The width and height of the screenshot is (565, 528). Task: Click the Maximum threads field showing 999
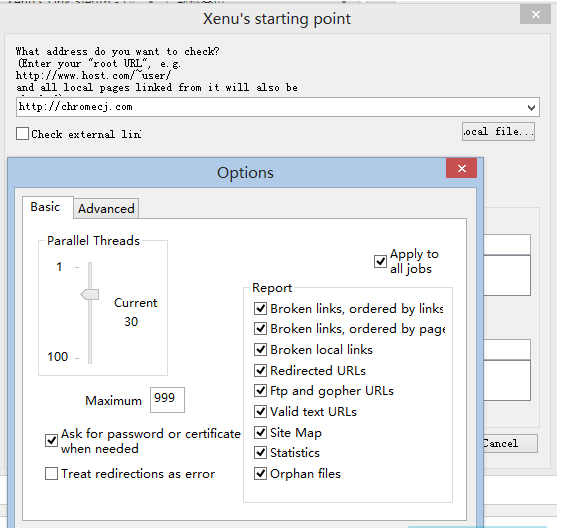pyautogui.click(x=167, y=399)
